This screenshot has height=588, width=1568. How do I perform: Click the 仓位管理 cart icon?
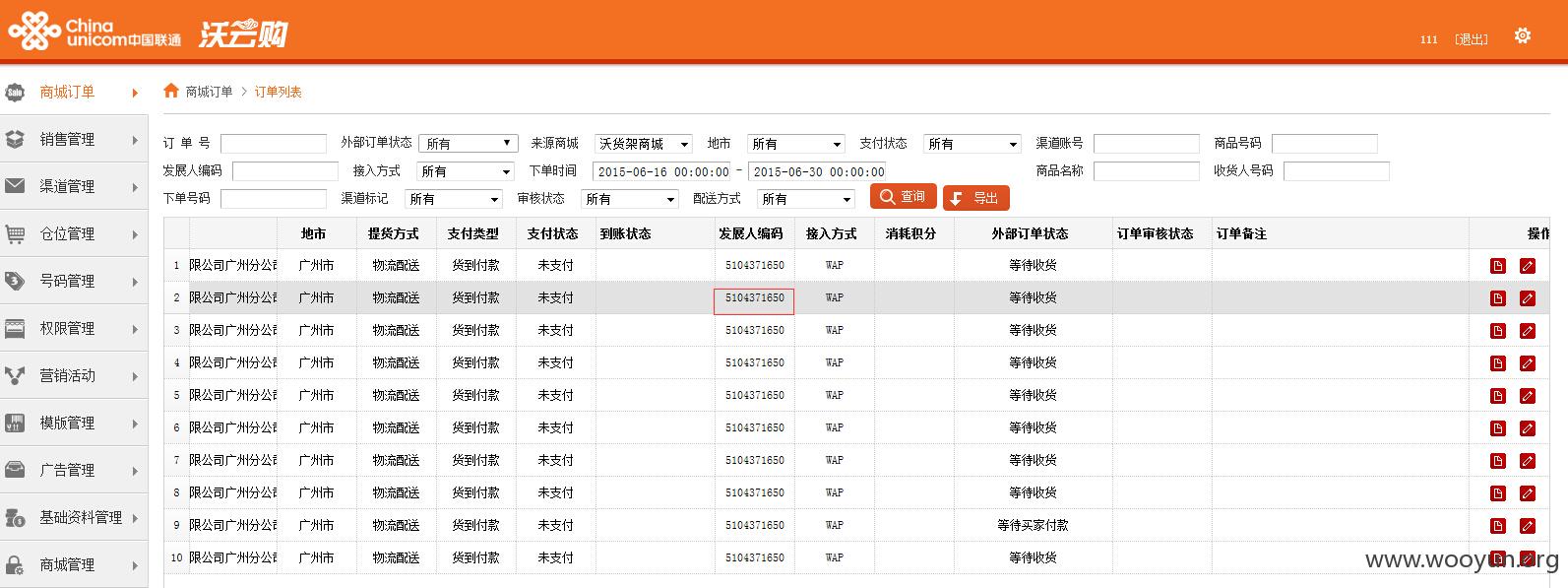coord(15,234)
